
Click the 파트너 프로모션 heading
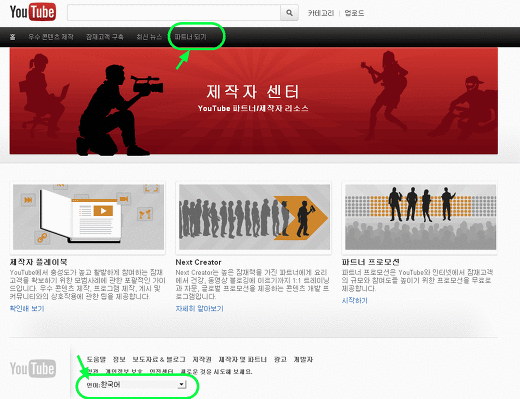pos(371,262)
